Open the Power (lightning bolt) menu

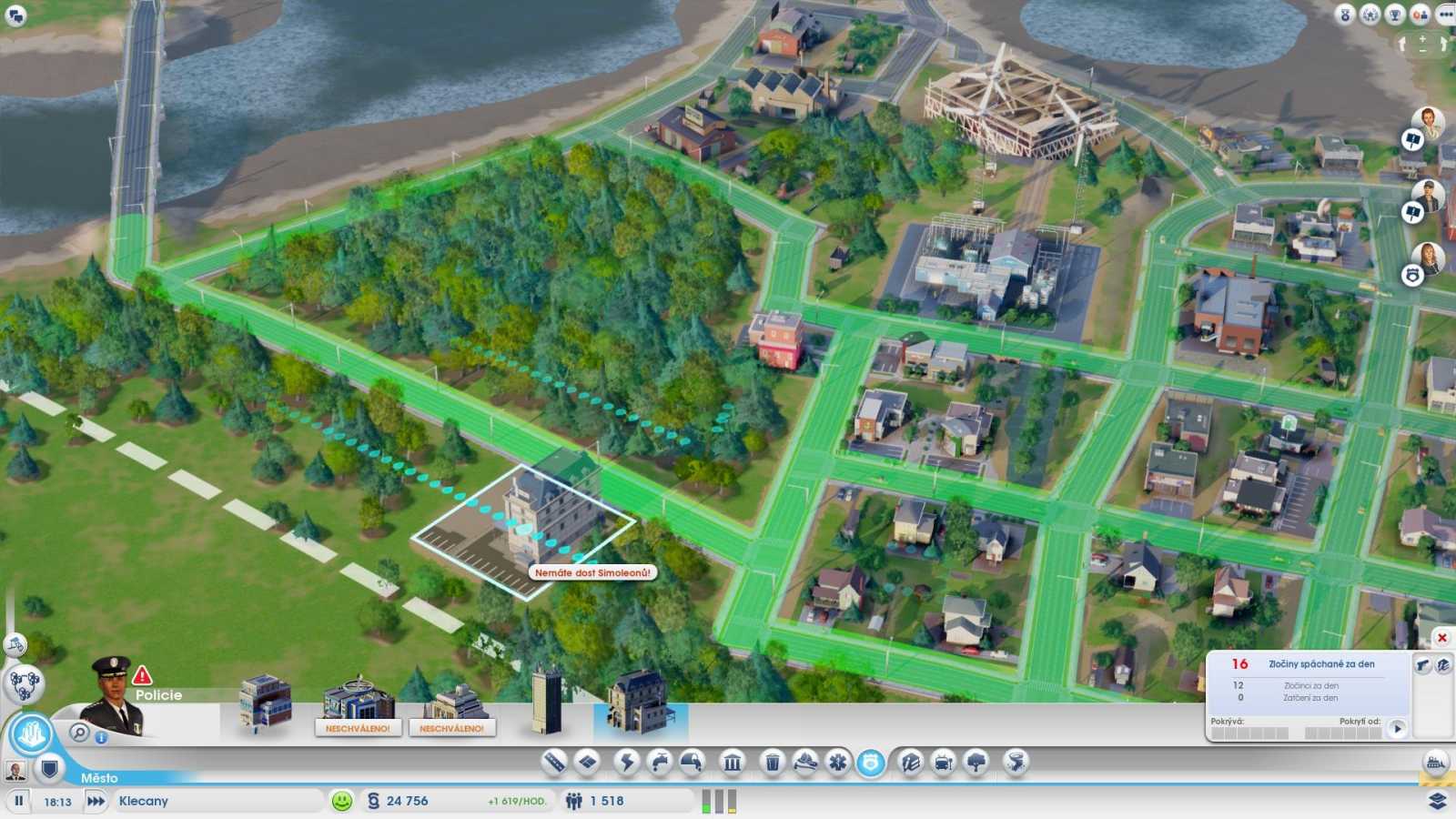click(626, 762)
